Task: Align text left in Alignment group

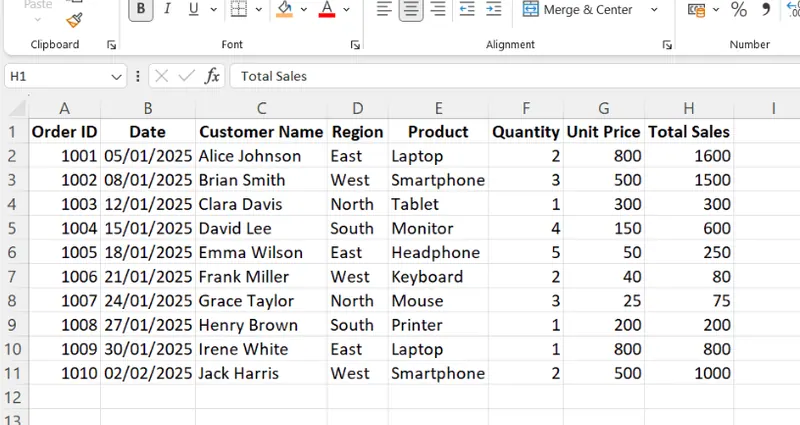Action: click(x=384, y=10)
